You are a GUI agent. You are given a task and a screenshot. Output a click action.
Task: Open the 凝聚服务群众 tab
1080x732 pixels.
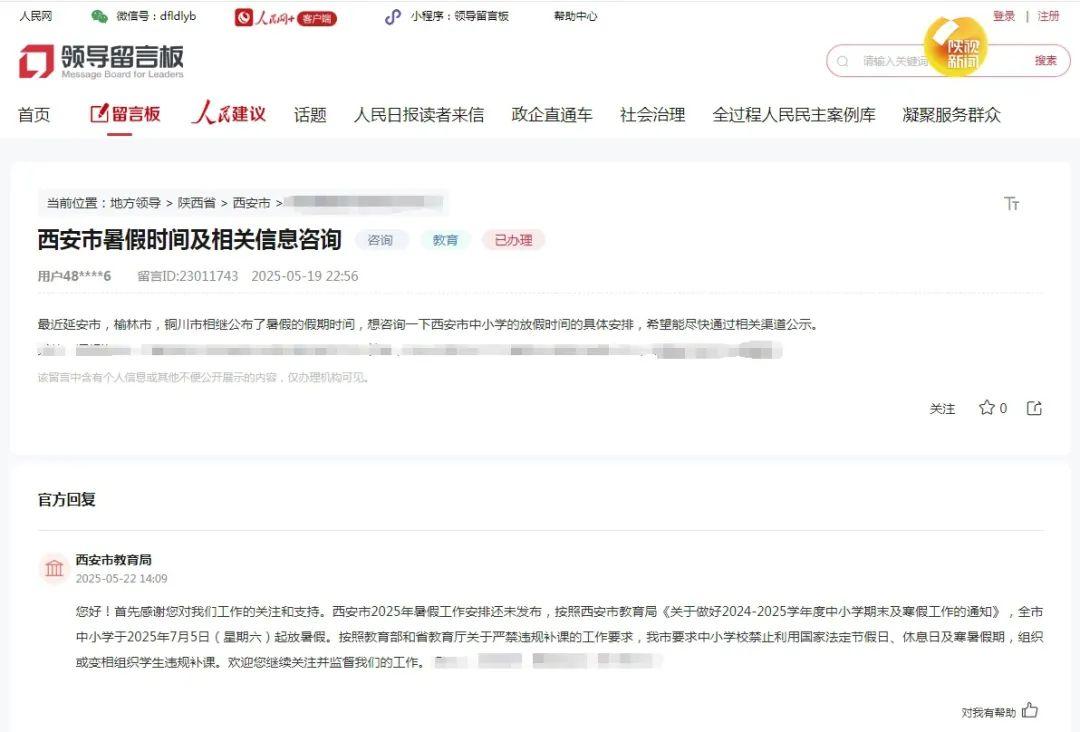coord(951,114)
